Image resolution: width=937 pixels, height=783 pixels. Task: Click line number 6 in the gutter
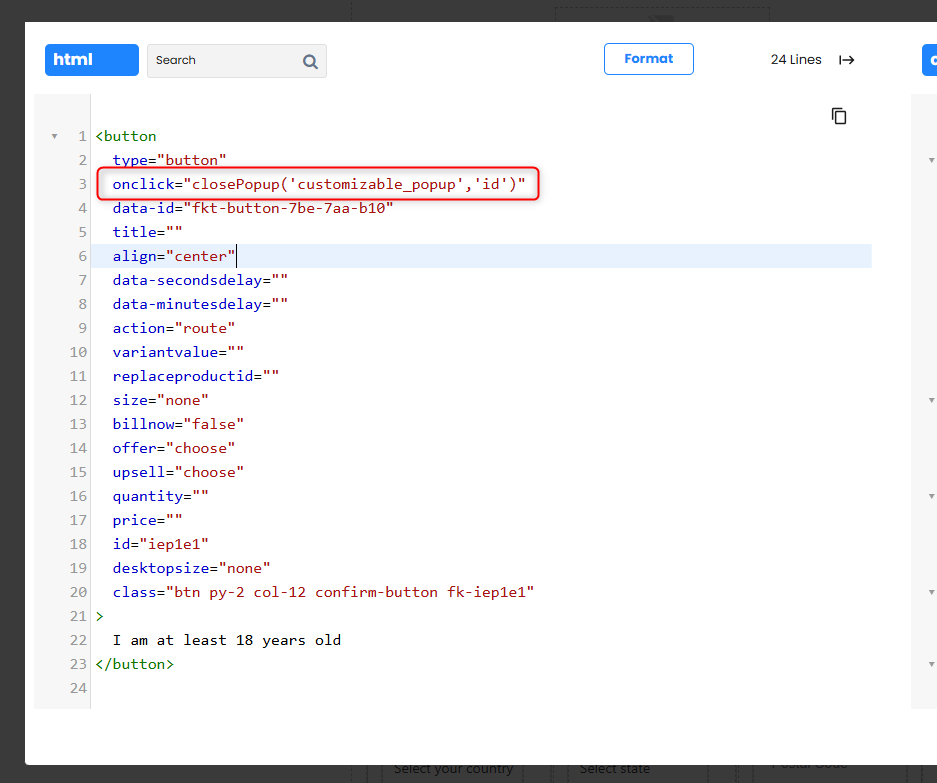coord(82,256)
